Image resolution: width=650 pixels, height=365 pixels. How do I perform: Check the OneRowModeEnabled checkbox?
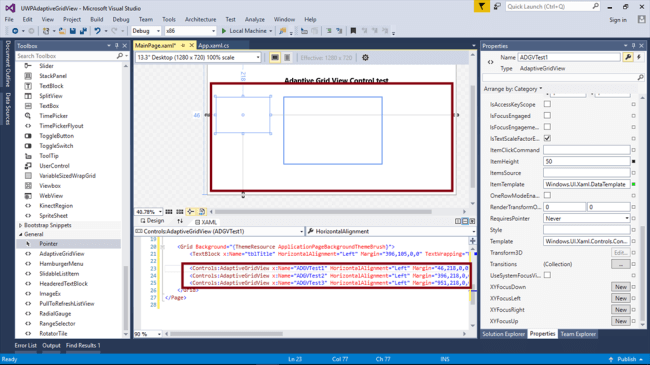(x=547, y=195)
